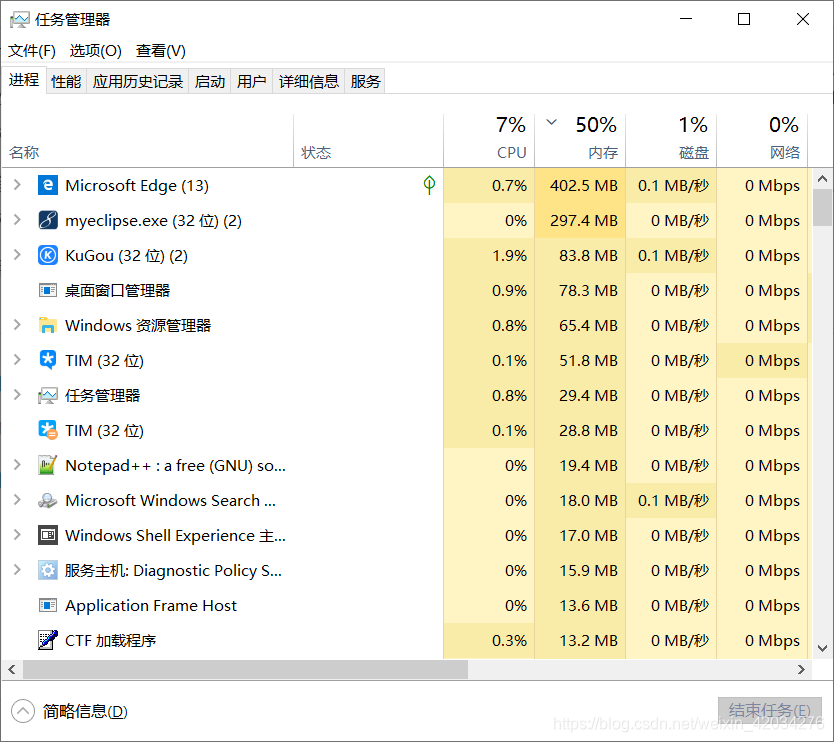Expand the Microsoft Windows Search row
834x742 pixels.
coord(17,500)
